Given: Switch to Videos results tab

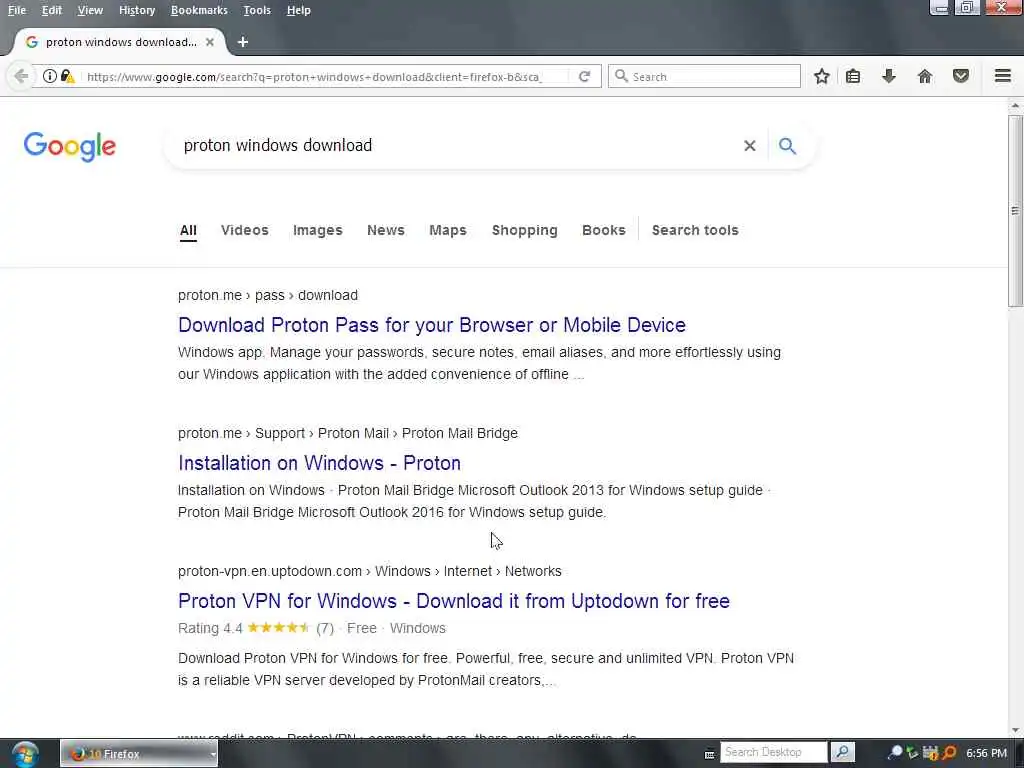Looking at the screenshot, I should pos(245,230).
